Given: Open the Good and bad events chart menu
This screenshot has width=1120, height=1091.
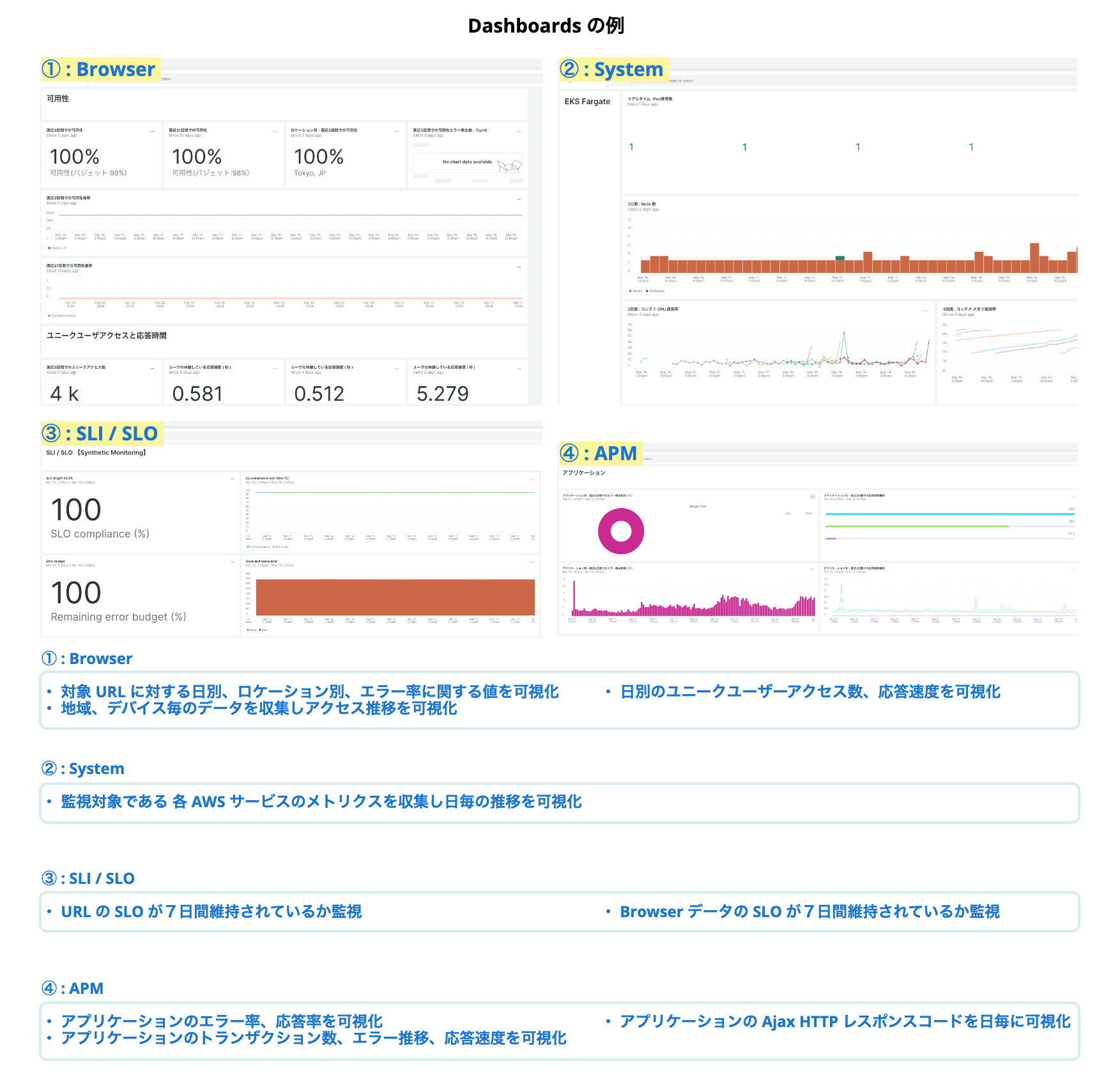Looking at the screenshot, I should 532,562.
